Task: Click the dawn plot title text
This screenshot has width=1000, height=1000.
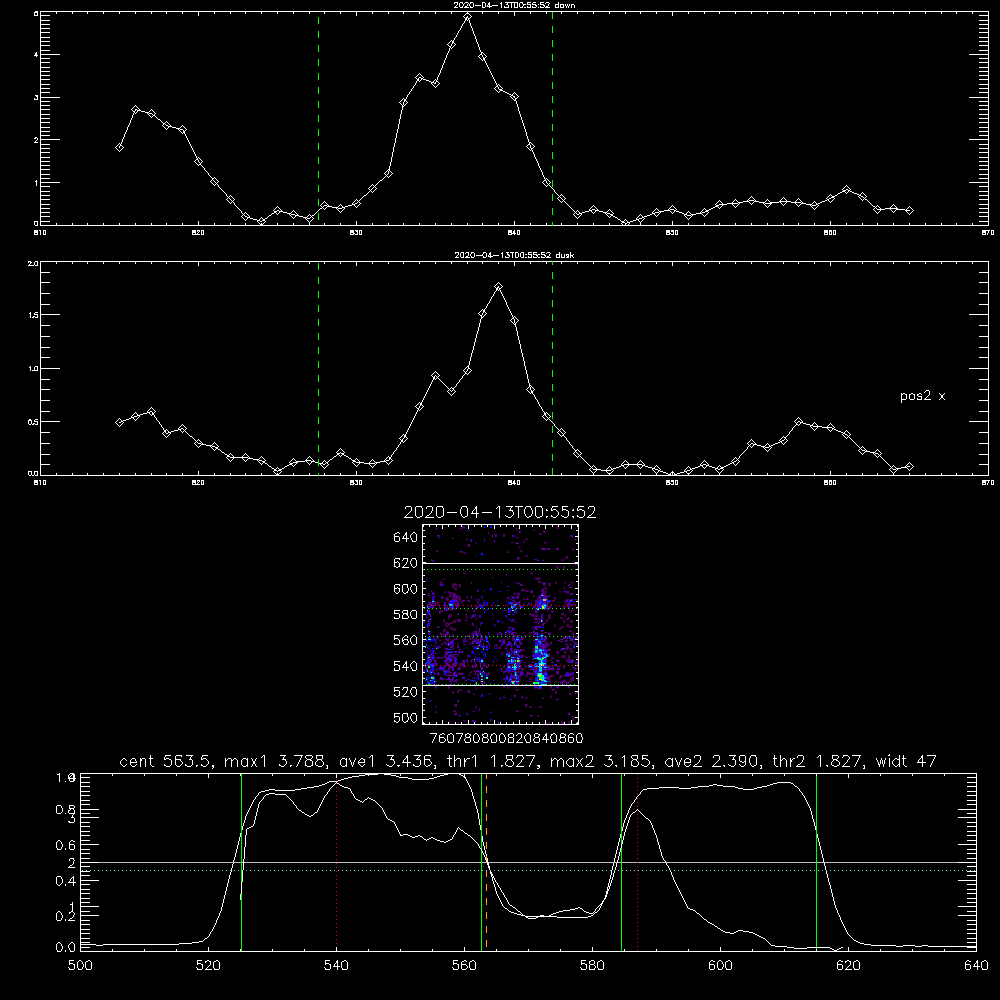Action: tap(514, 5)
